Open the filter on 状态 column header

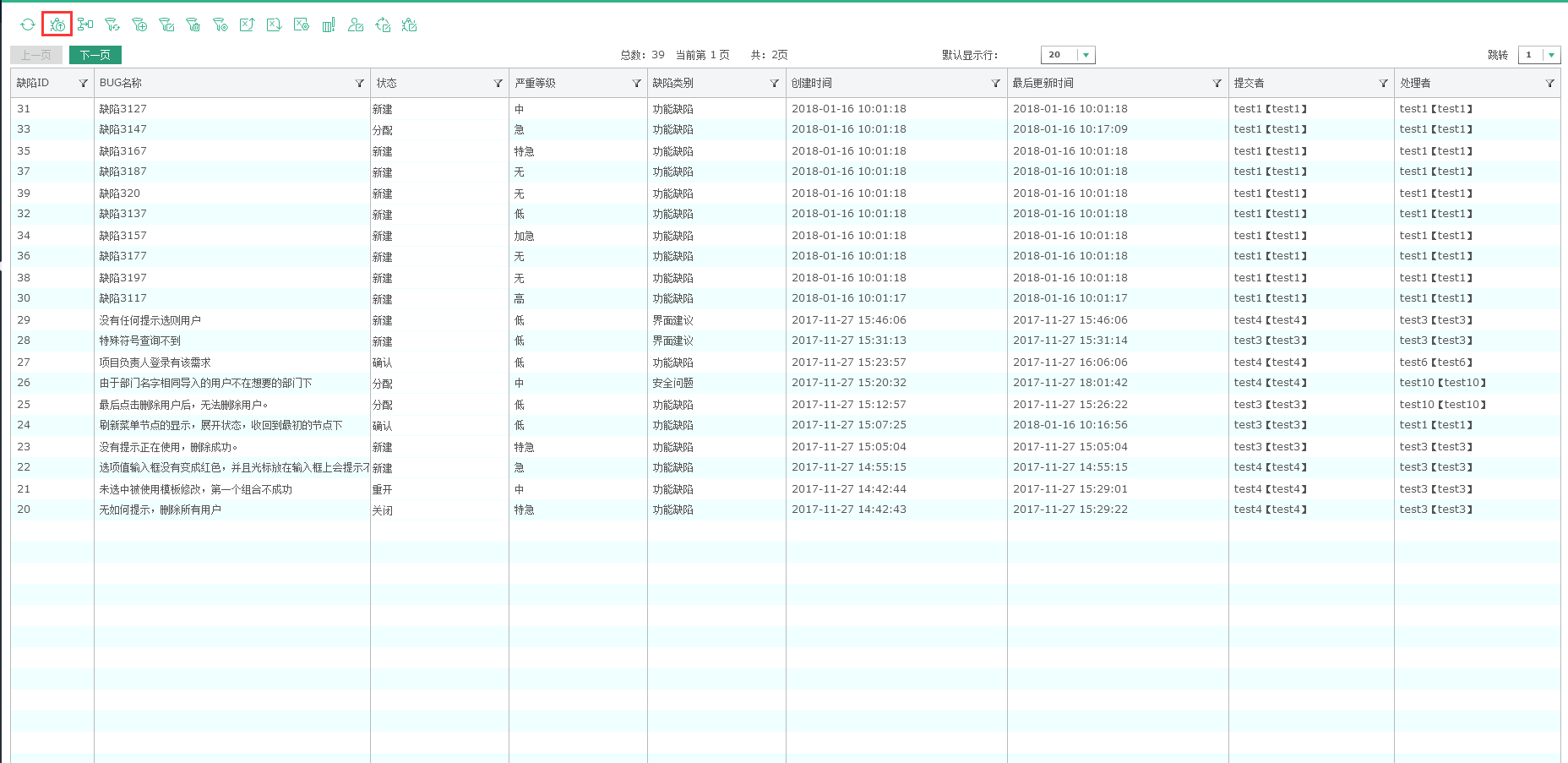tap(498, 83)
